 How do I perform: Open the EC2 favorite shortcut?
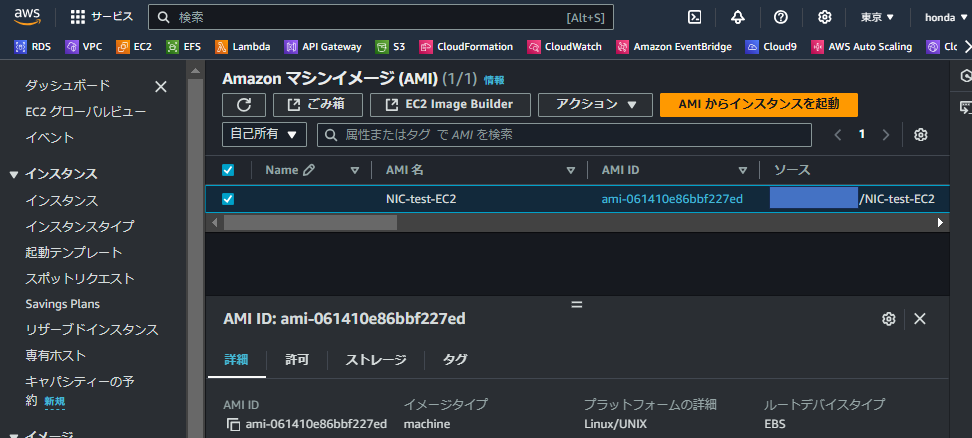point(135,46)
